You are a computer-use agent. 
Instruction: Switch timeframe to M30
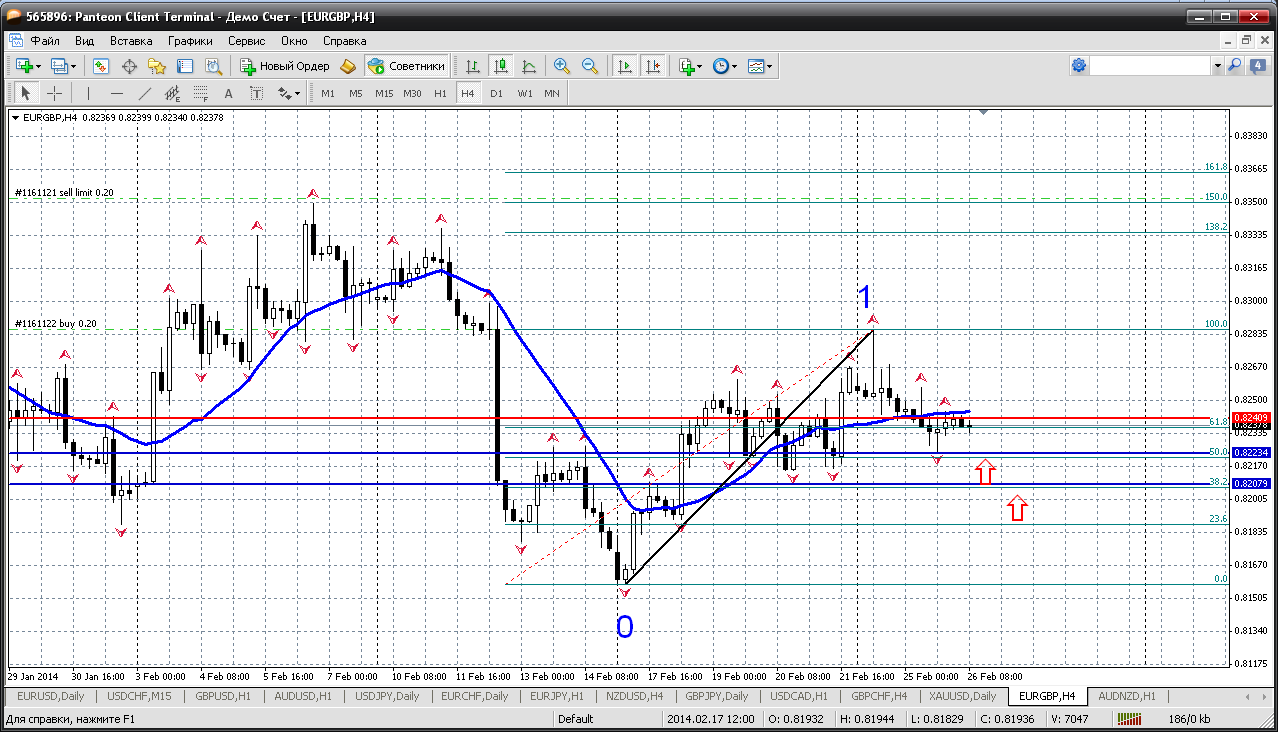(x=412, y=93)
